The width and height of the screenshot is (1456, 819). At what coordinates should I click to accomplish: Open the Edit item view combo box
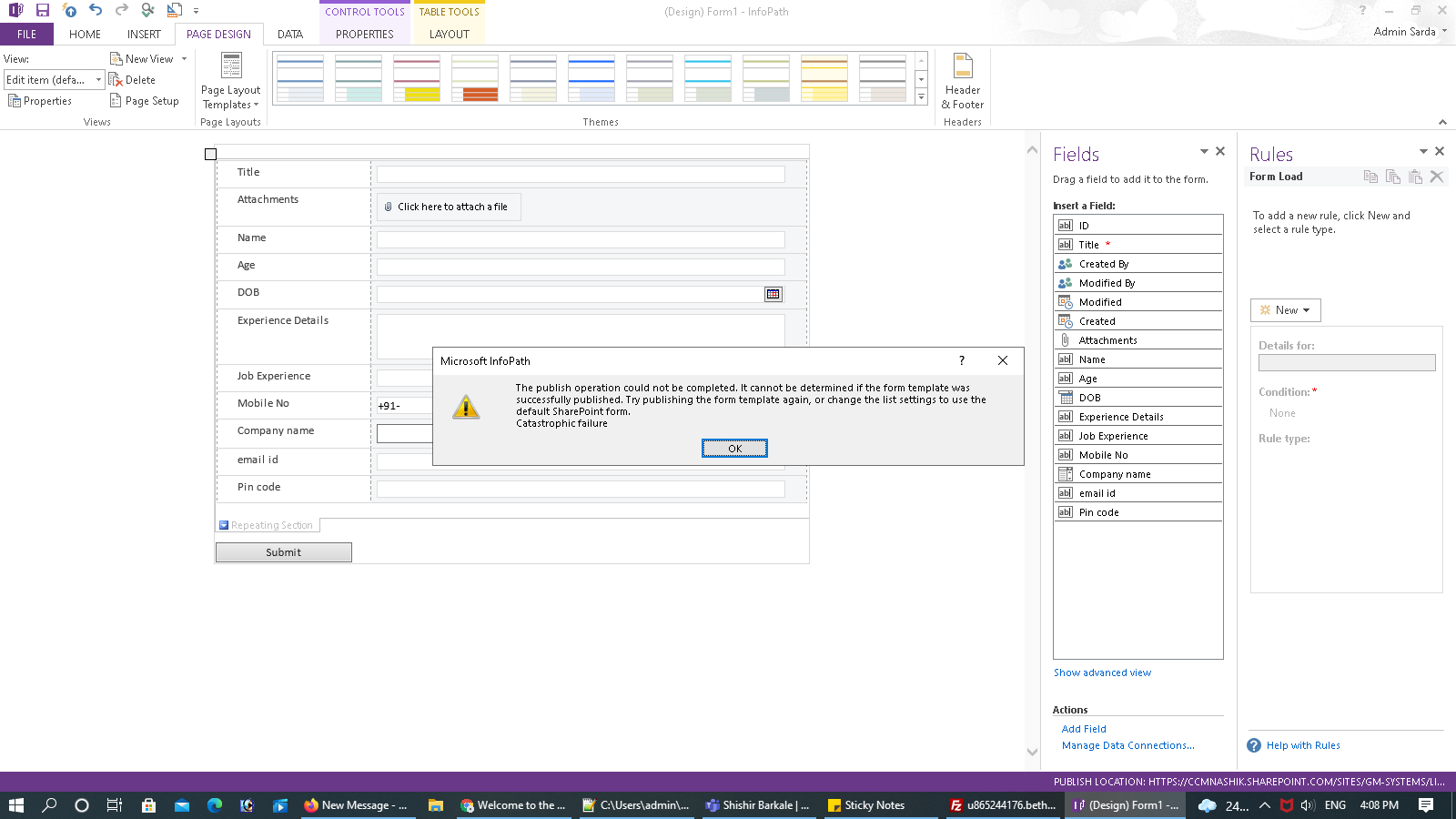tap(55, 80)
